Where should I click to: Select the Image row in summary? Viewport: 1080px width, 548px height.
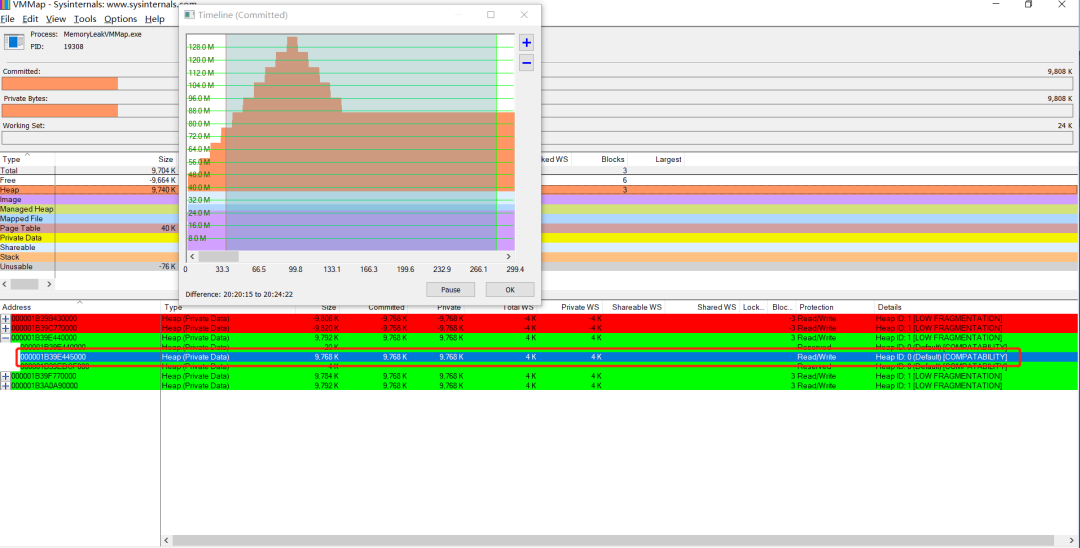(539, 199)
